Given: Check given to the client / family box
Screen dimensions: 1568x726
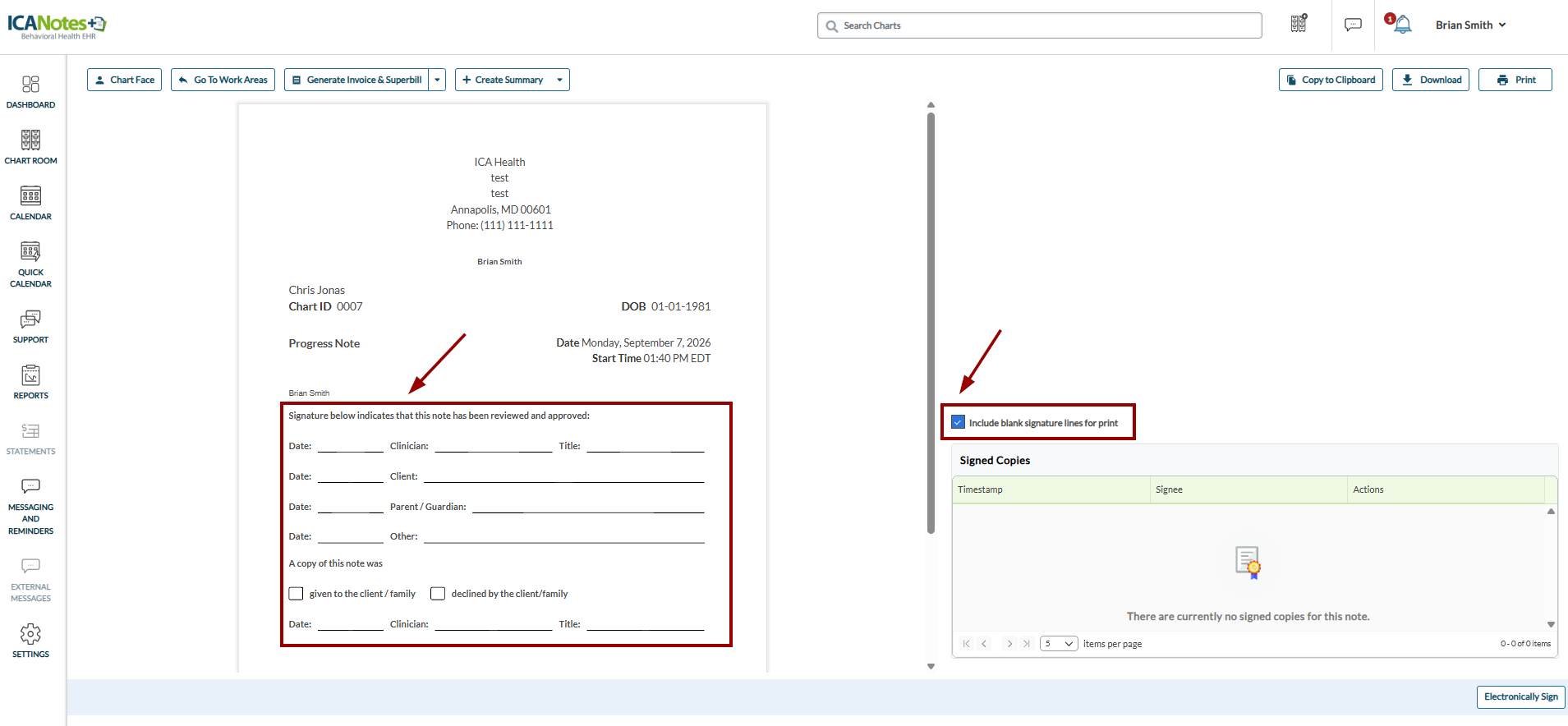Looking at the screenshot, I should tap(296, 593).
